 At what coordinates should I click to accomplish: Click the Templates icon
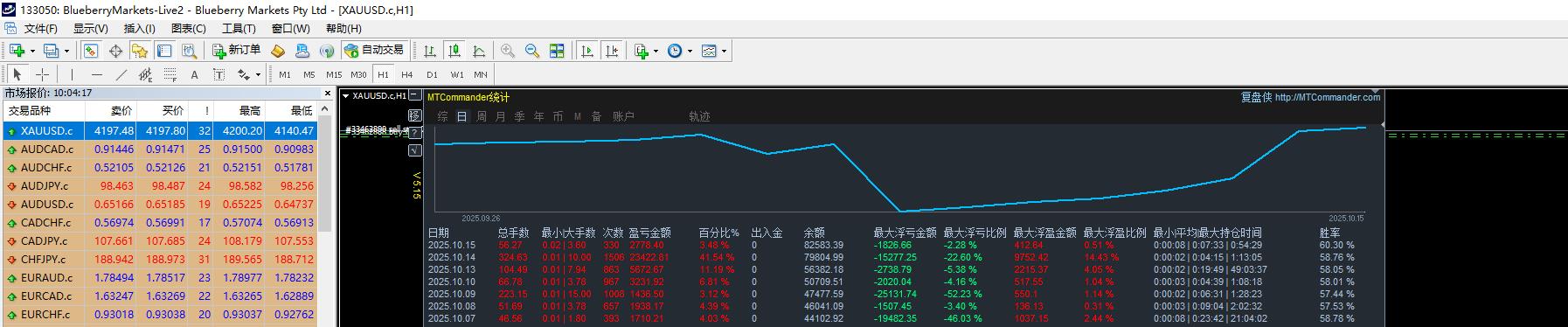(x=709, y=51)
